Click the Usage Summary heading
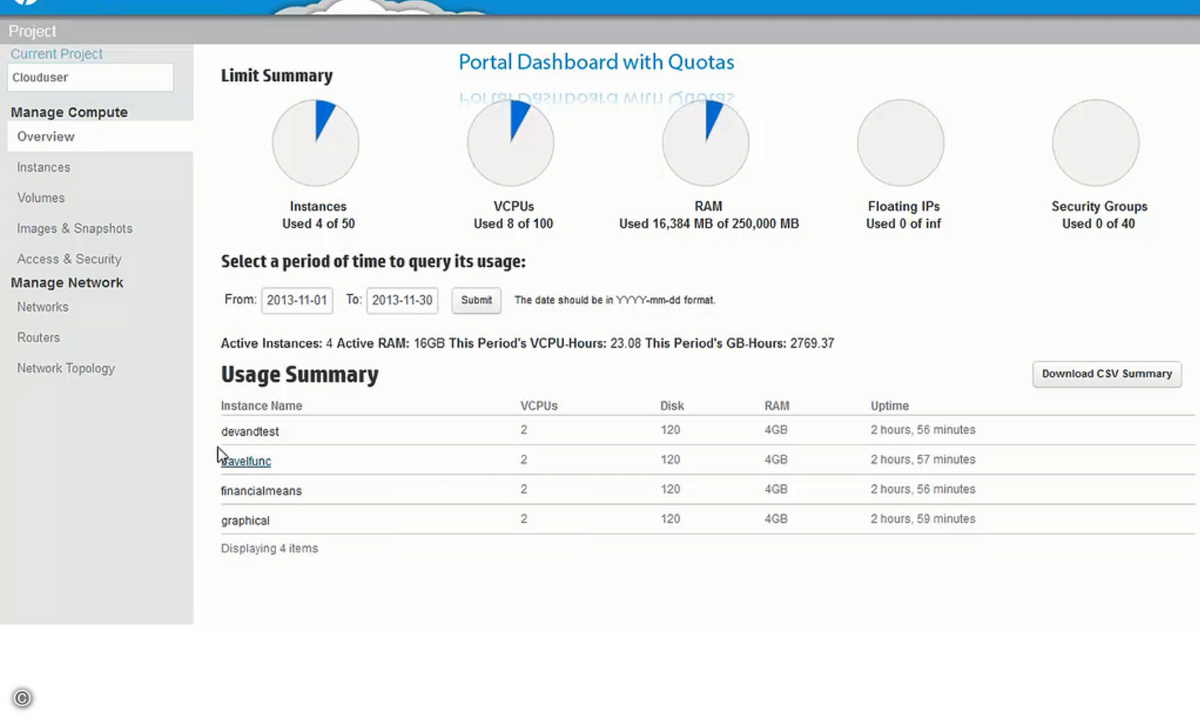This screenshot has height=720, width=1200. point(299,375)
